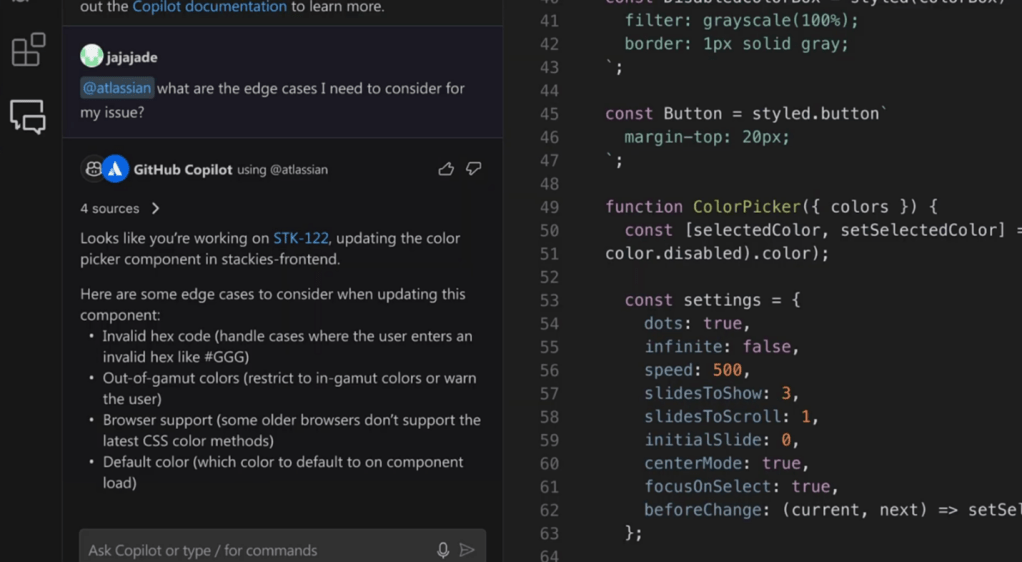1022x562 pixels.
Task: Click line number 53 in the gutter
Action: click(549, 301)
